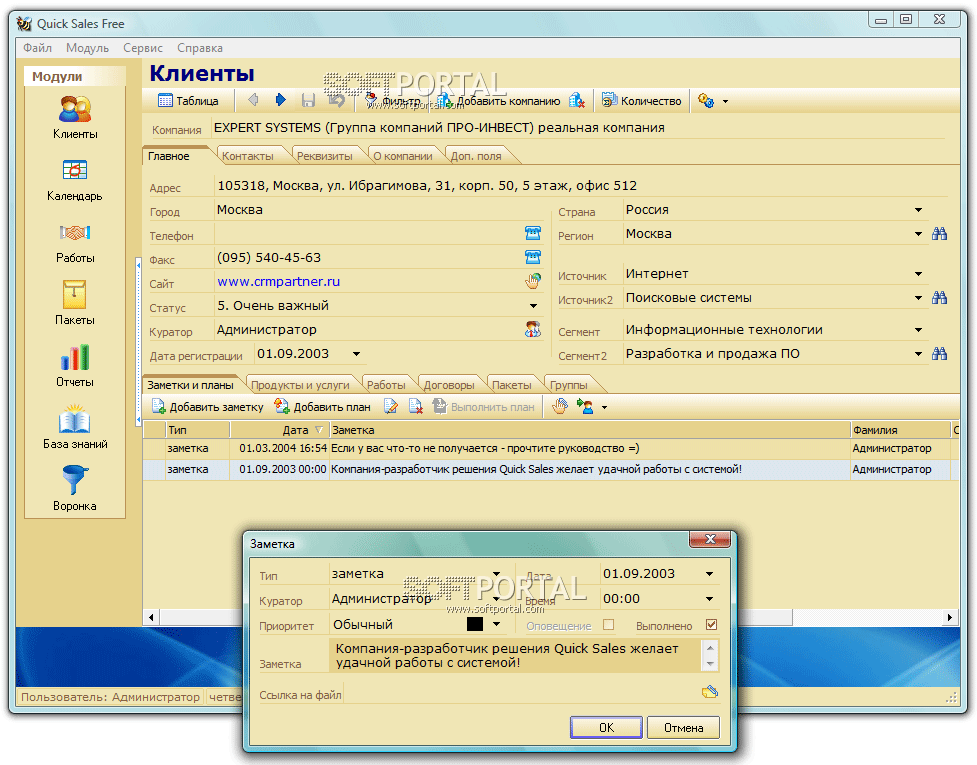Expand the Сегмент dropdown arrow
977x765 pixels.
[918, 330]
